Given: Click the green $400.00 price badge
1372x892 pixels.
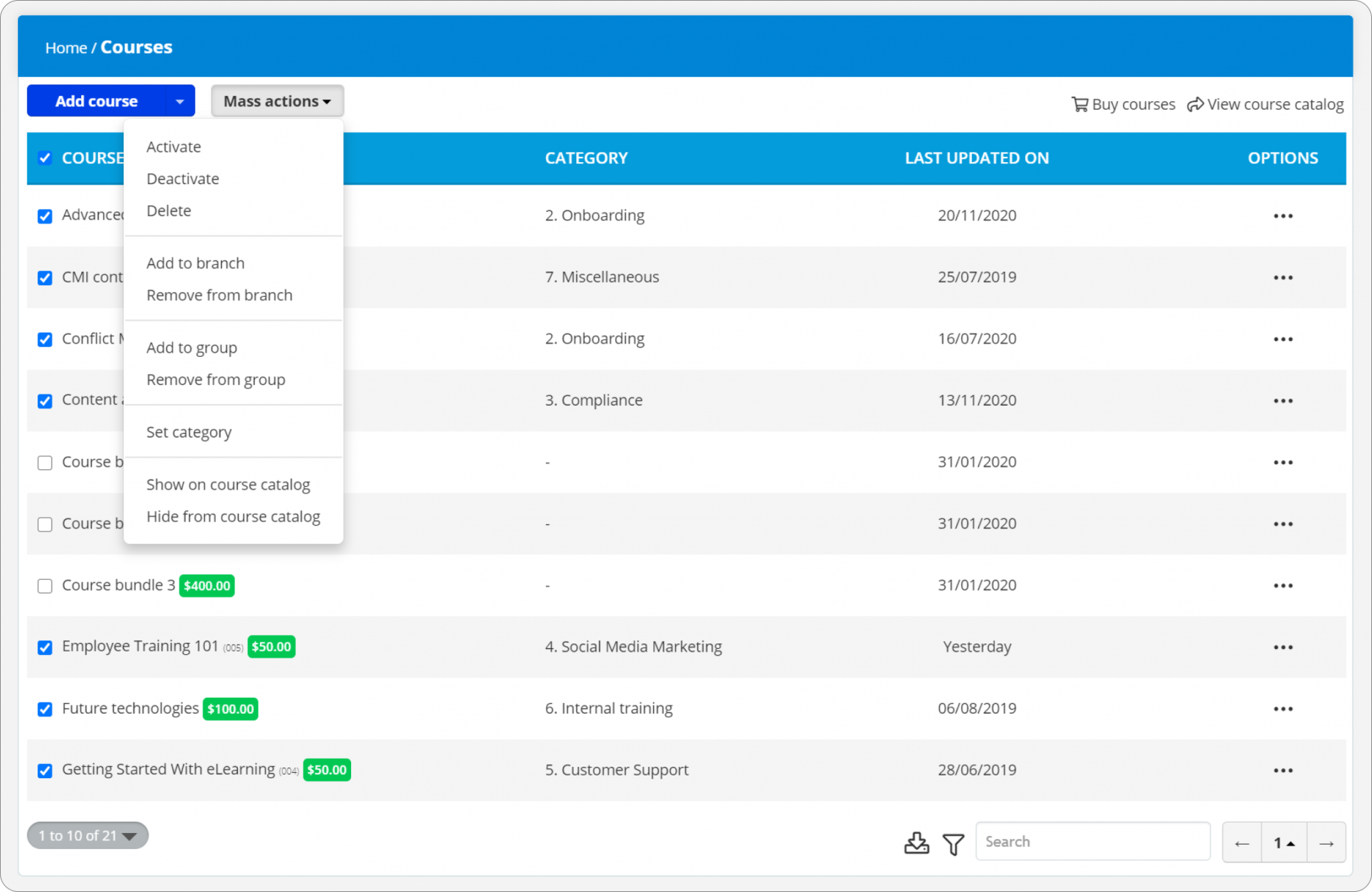Looking at the screenshot, I should tap(206, 585).
